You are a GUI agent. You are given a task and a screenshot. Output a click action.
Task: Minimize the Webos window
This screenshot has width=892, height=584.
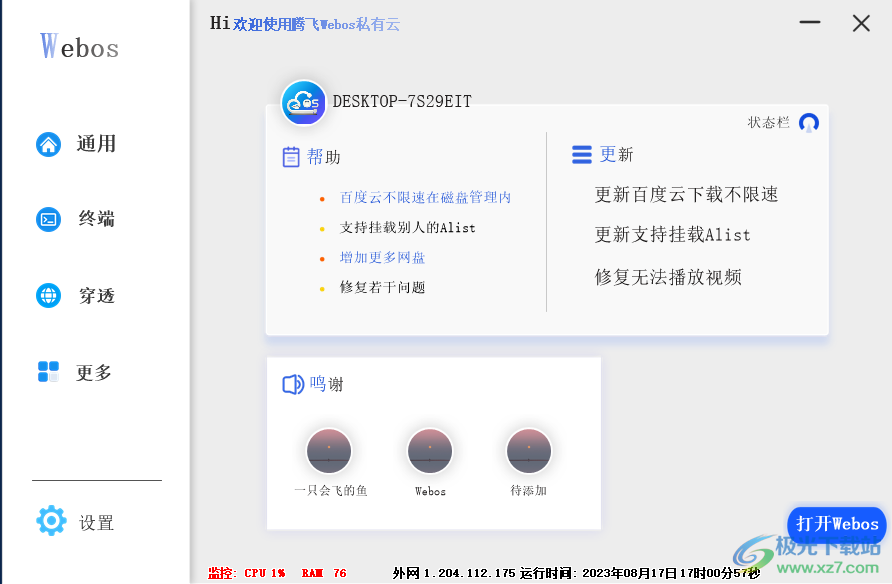click(x=810, y=23)
